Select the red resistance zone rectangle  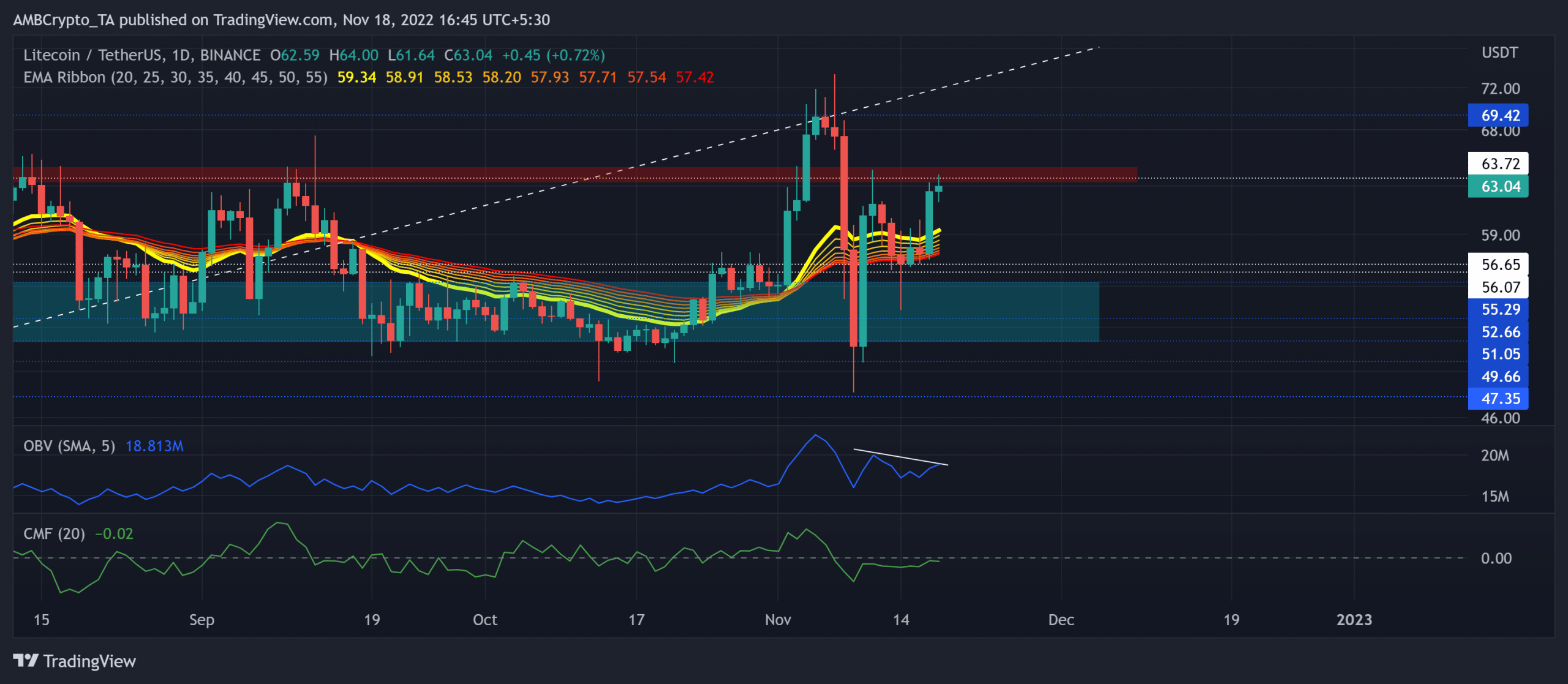575,174
